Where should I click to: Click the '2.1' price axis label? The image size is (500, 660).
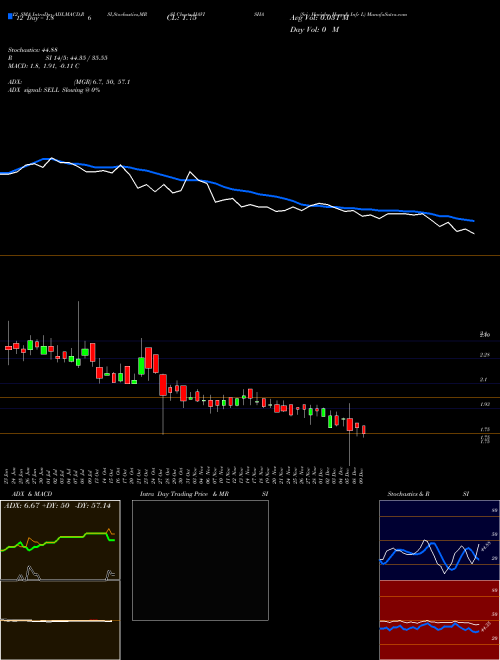pyautogui.click(x=484, y=380)
